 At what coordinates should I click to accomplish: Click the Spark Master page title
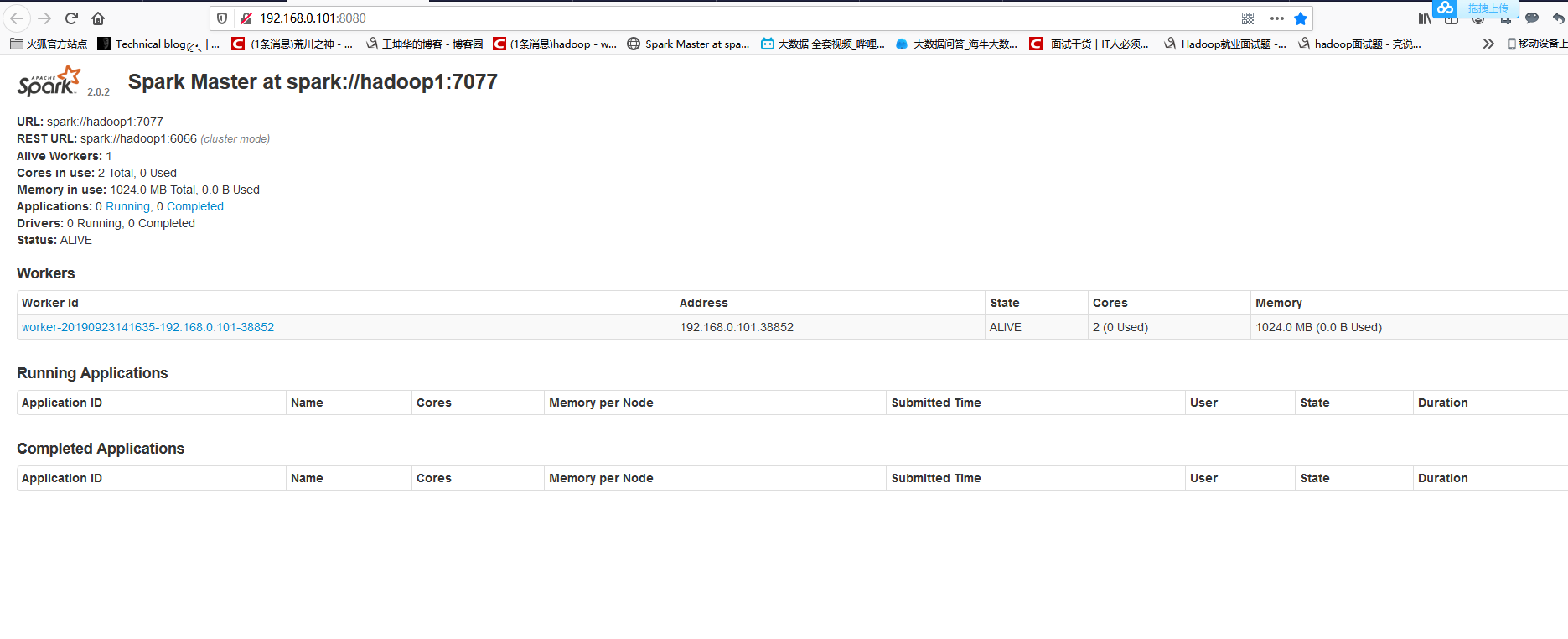tap(313, 81)
